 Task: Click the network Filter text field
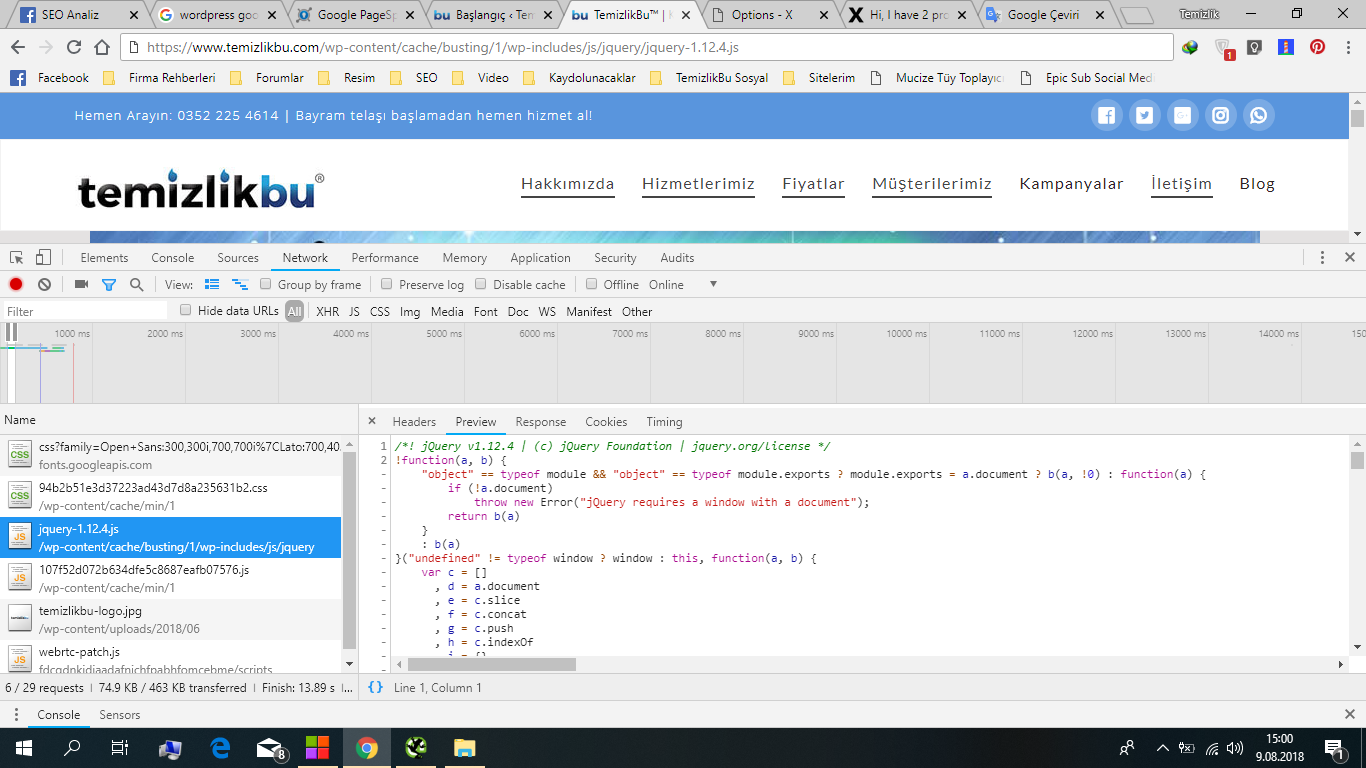(85, 312)
